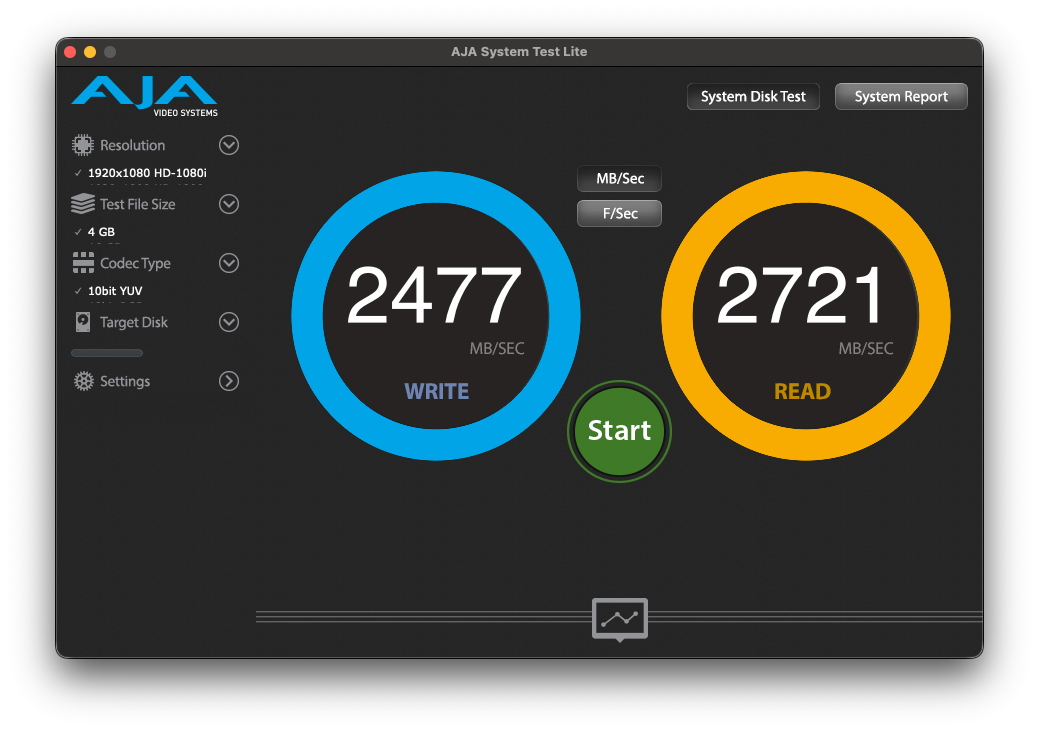The height and width of the screenshot is (732, 1039).
Task: Click the Settings label
Action: (125, 381)
